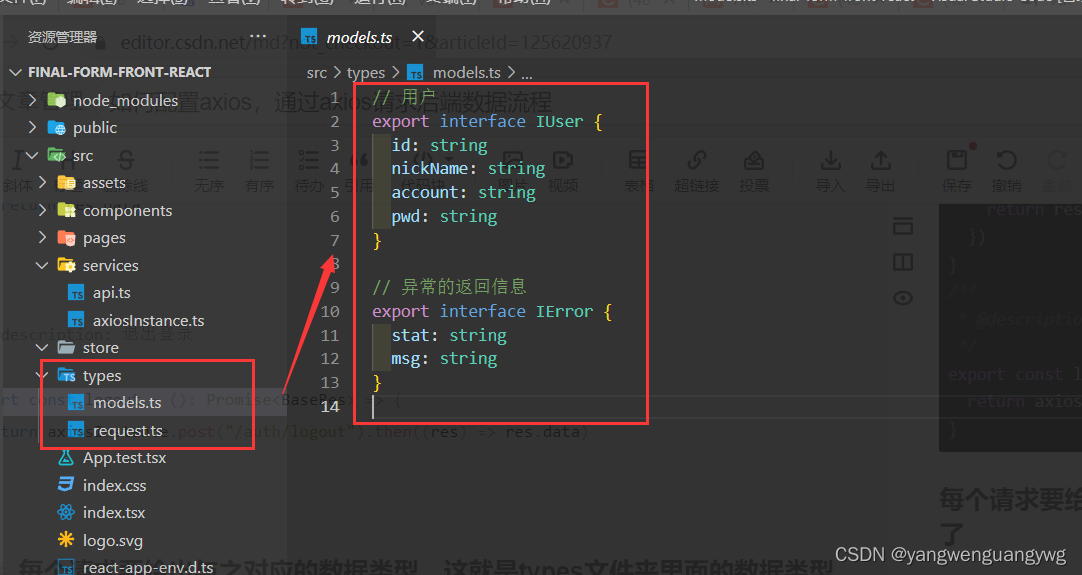Open the node_modules folder icon
The width and height of the screenshot is (1082, 575).
[x=56, y=100]
